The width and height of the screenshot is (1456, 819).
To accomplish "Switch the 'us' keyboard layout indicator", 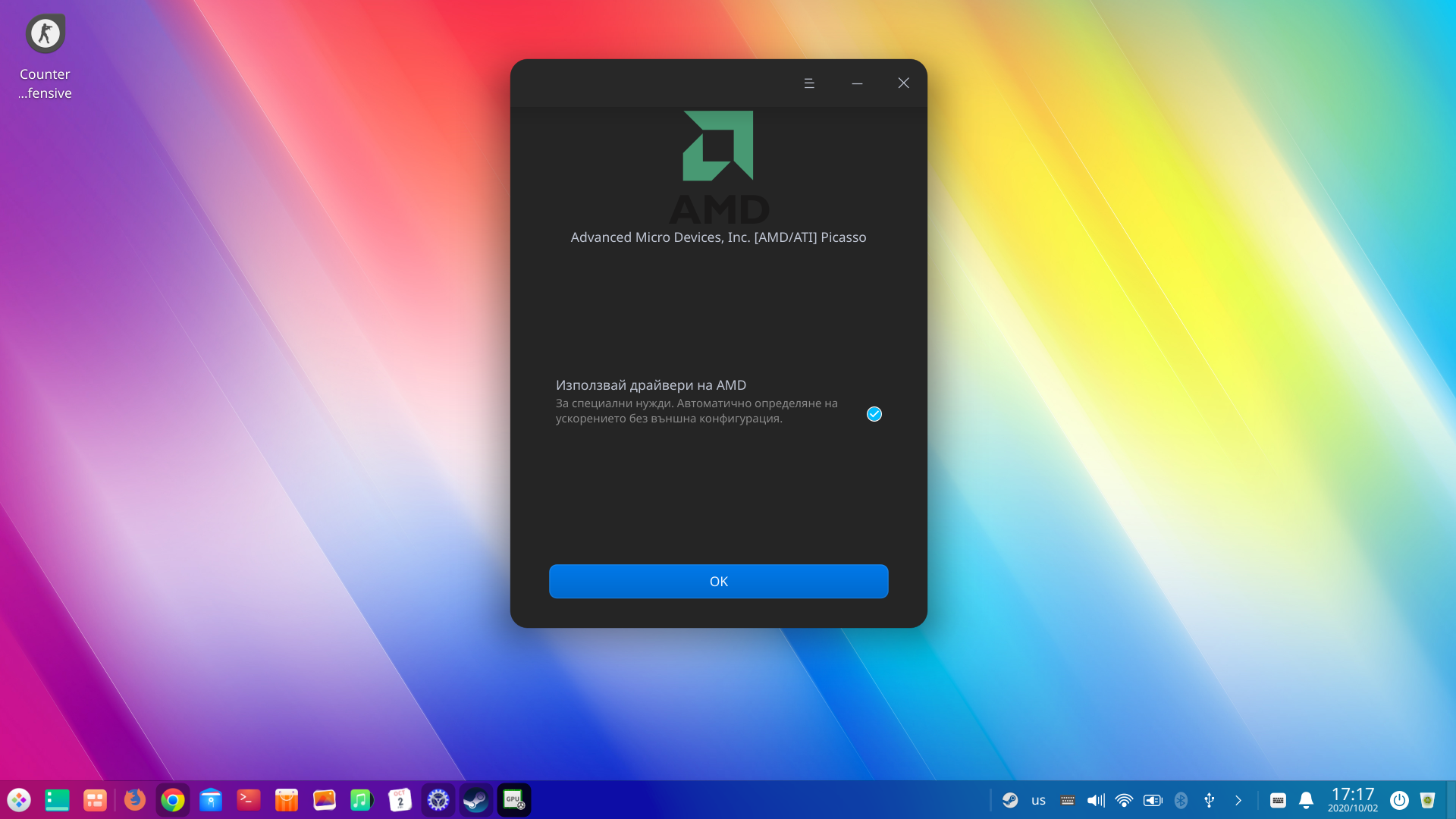I will [x=1039, y=800].
